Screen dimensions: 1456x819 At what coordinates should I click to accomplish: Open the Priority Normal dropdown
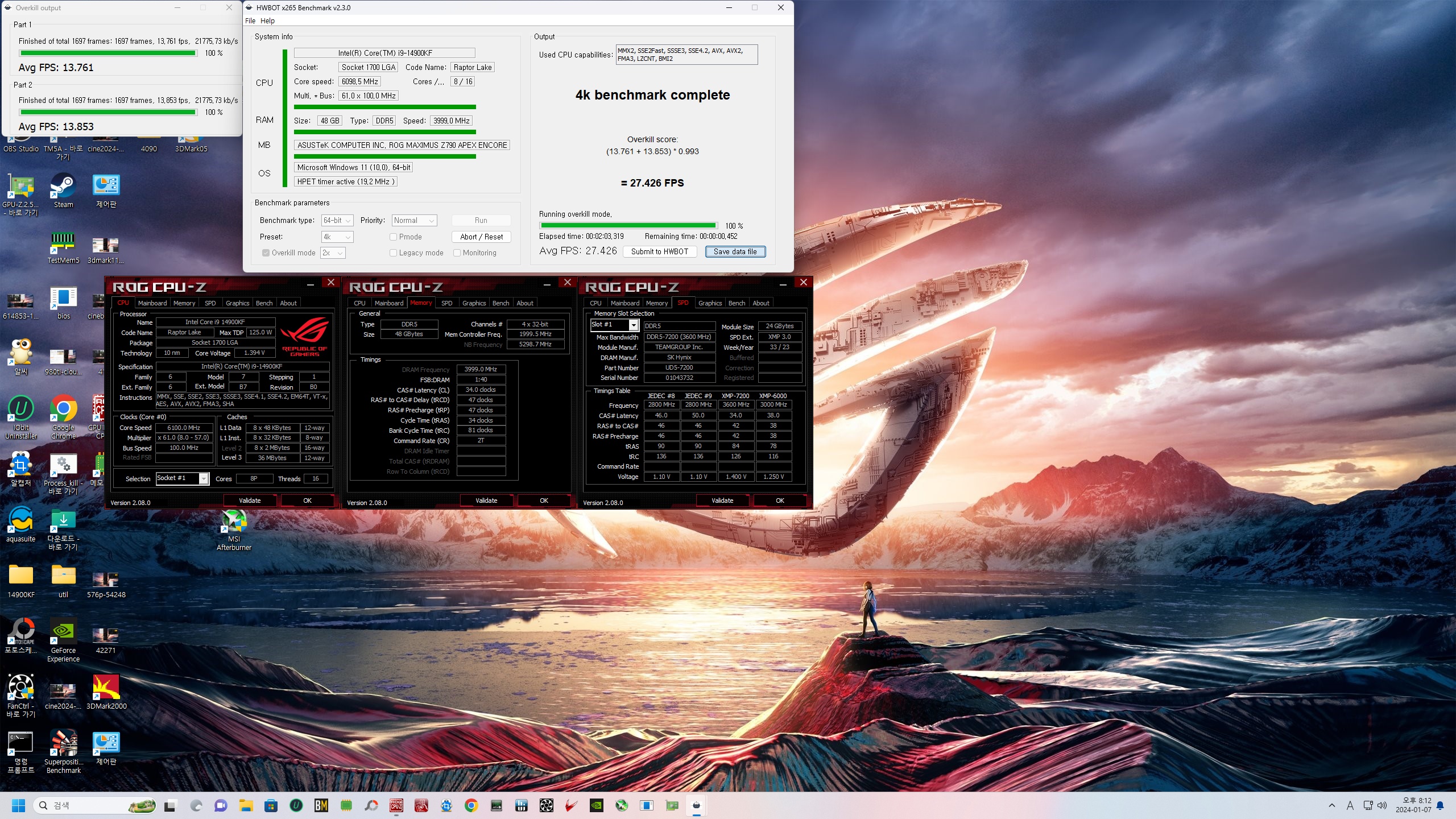415,221
